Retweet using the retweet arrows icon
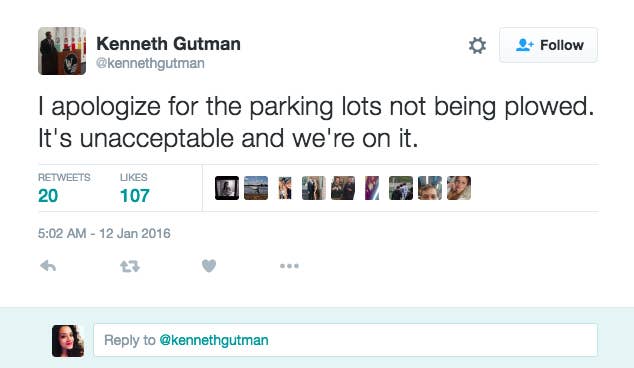The width and height of the screenshot is (634, 368). pos(130,266)
